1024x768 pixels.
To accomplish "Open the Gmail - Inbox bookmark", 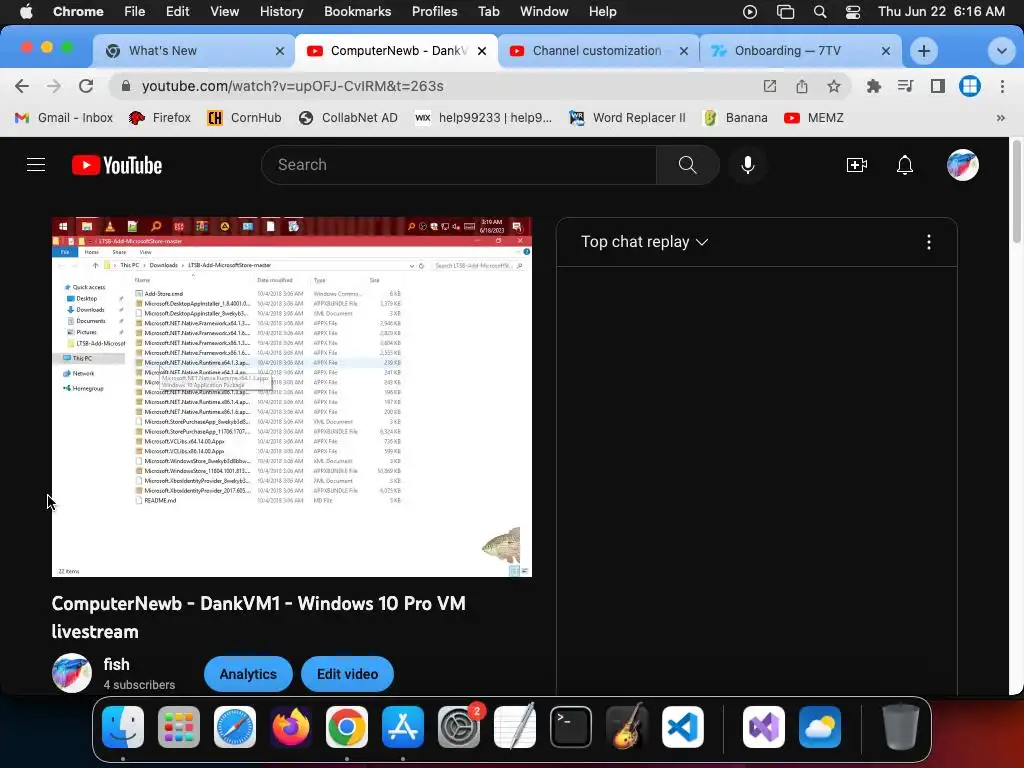I will click(x=64, y=118).
